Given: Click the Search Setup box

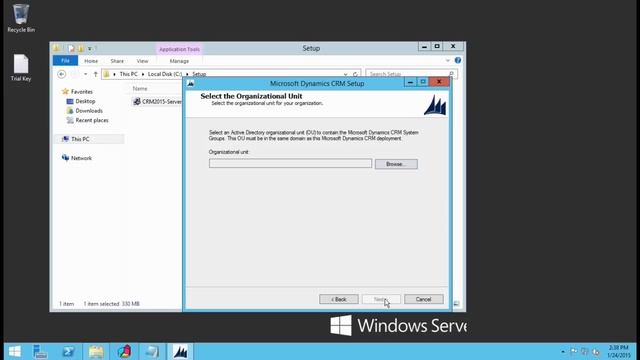Looking at the screenshot, I should click(x=411, y=74).
